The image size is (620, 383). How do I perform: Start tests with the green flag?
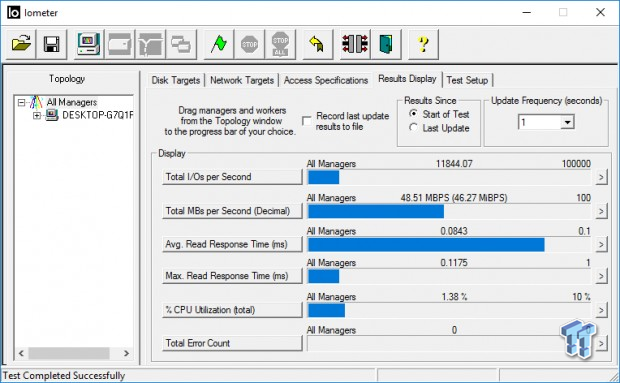pos(219,44)
